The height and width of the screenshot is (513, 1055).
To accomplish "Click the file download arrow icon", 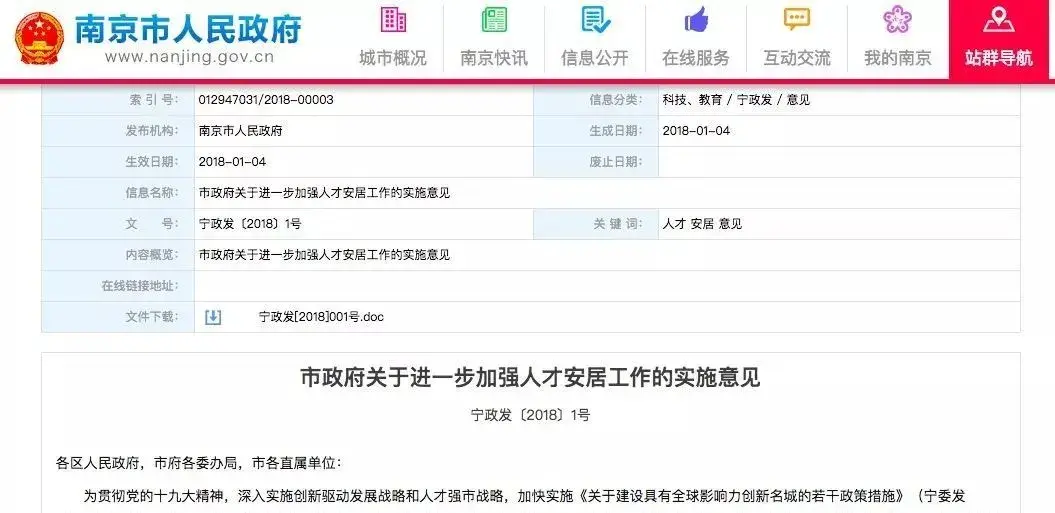I will (213, 316).
